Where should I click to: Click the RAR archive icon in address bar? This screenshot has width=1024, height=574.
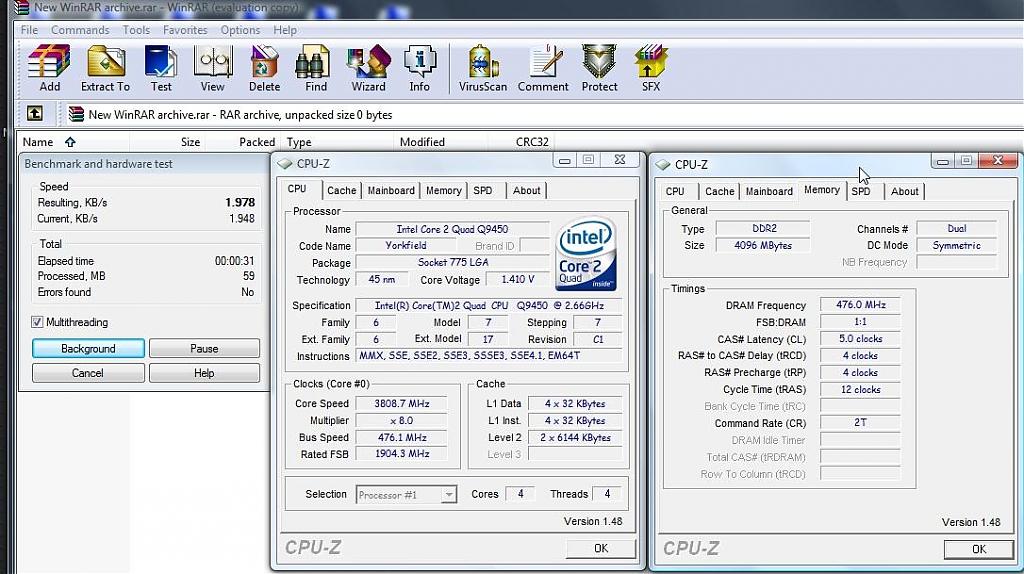tap(76, 114)
